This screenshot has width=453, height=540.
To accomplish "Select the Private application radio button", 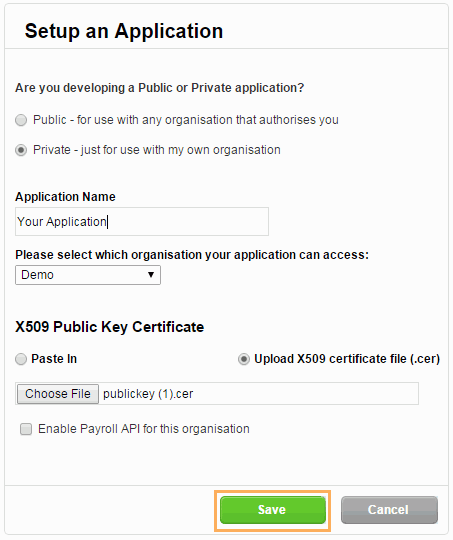I will tap(21, 150).
